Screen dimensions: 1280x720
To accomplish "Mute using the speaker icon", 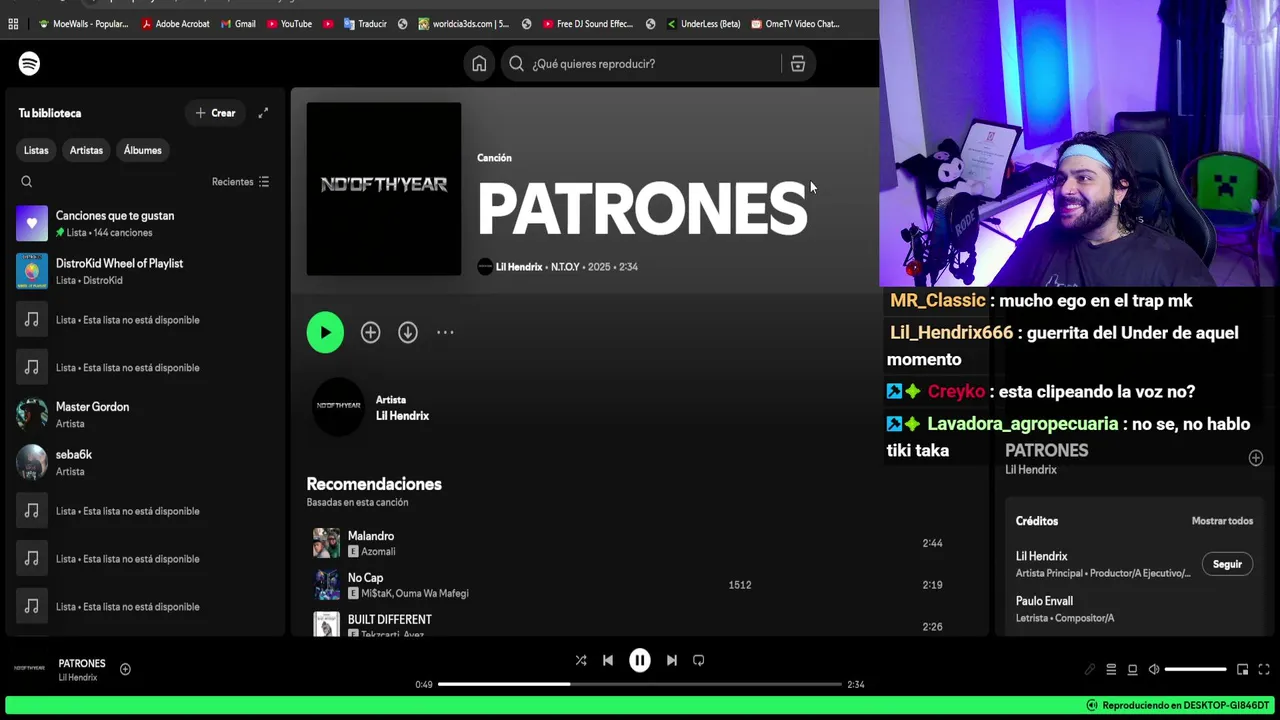I will point(1154,669).
